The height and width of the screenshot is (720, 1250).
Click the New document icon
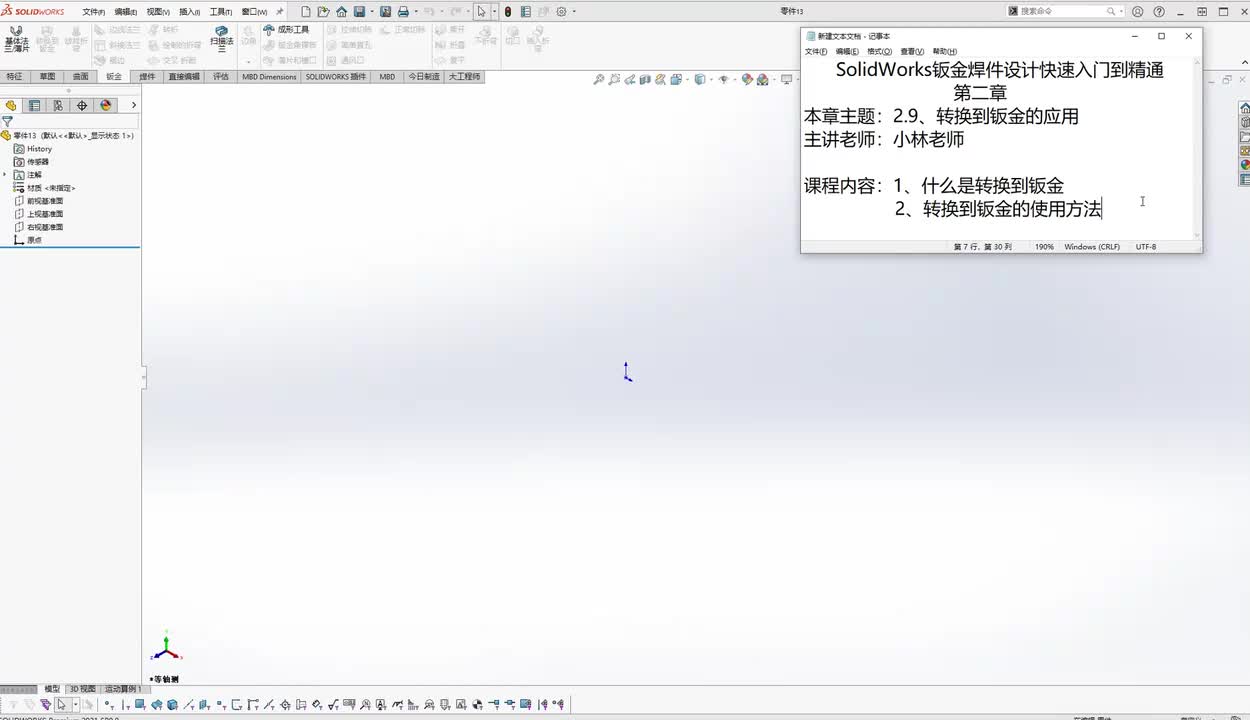click(306, 12)
